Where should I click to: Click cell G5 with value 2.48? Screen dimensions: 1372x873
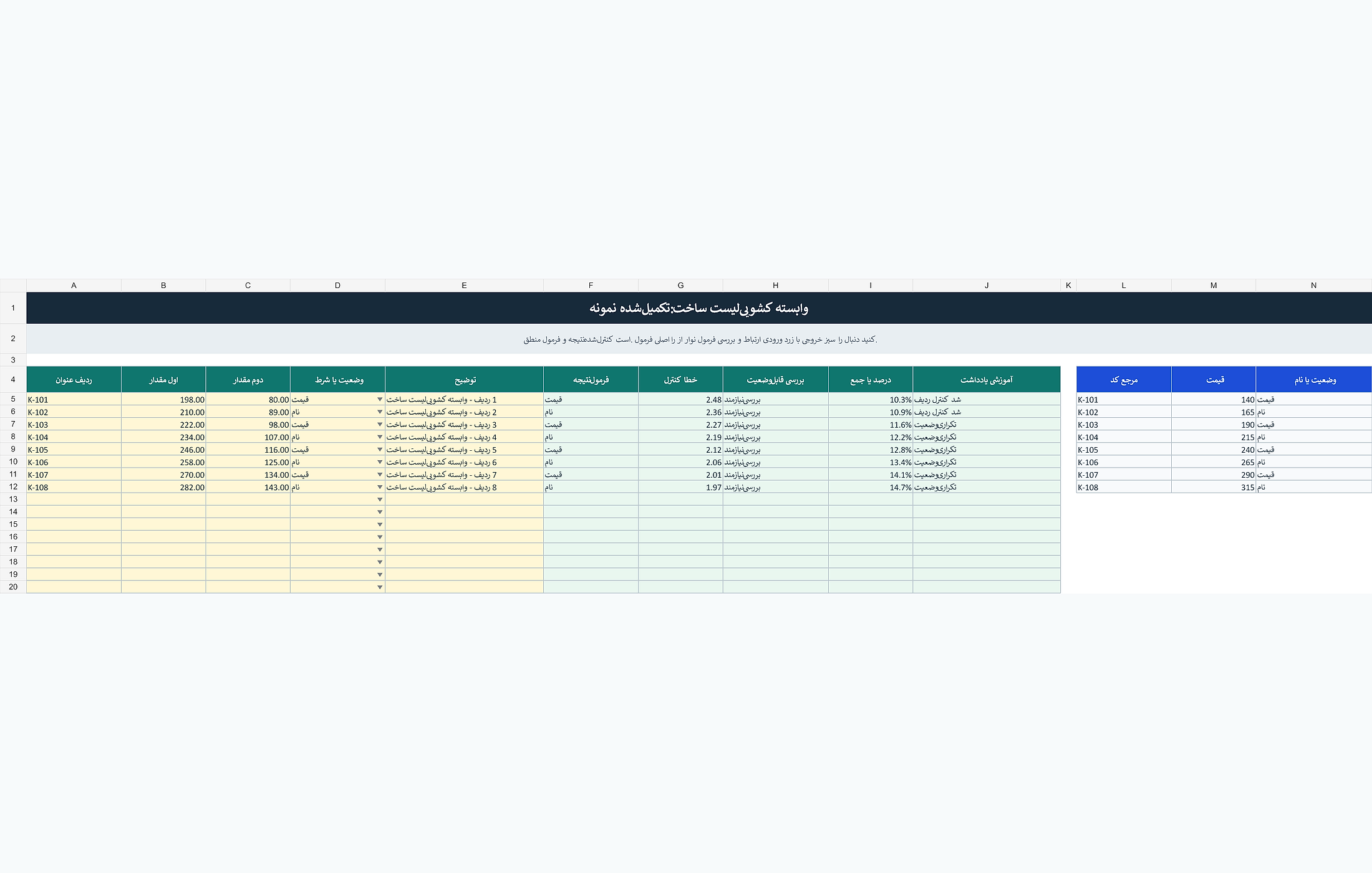pos(680,399)
